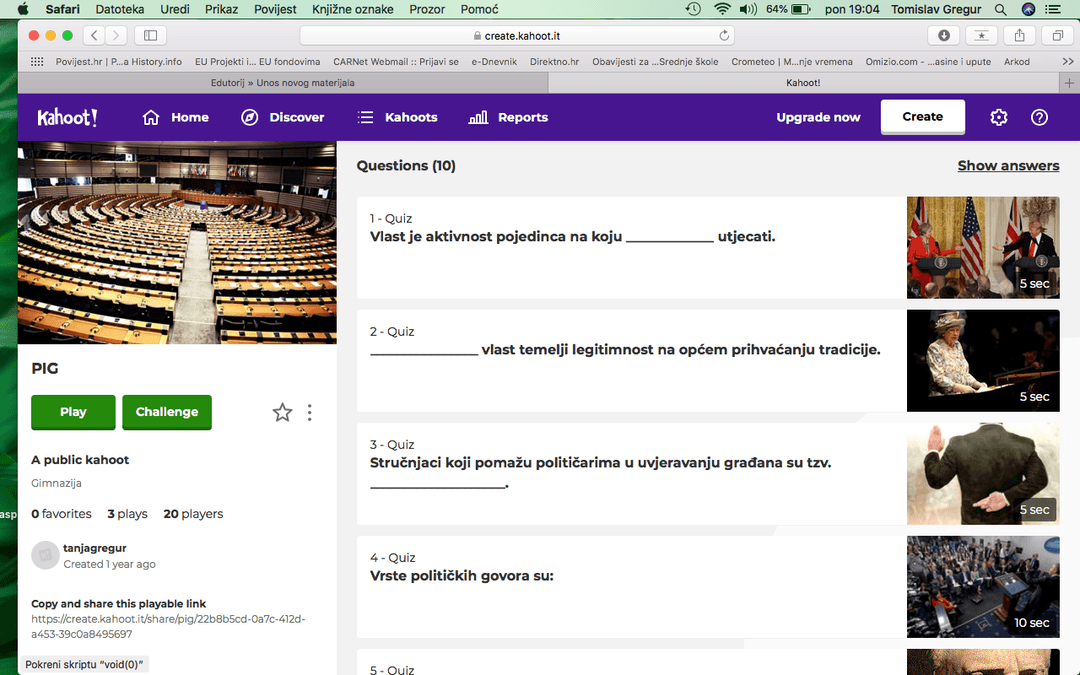
Task: Click the Safari share icon
Action: 1019,35
